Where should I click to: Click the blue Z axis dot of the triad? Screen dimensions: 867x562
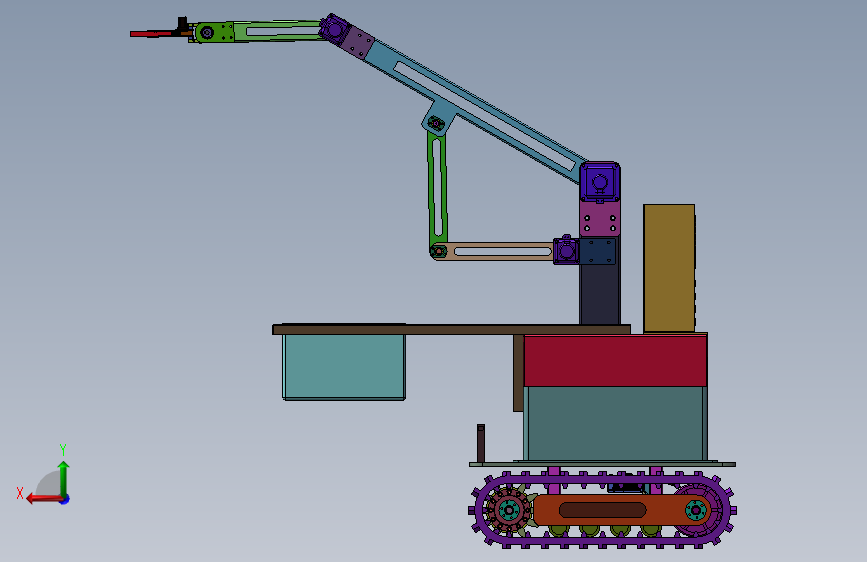[65, 499]
